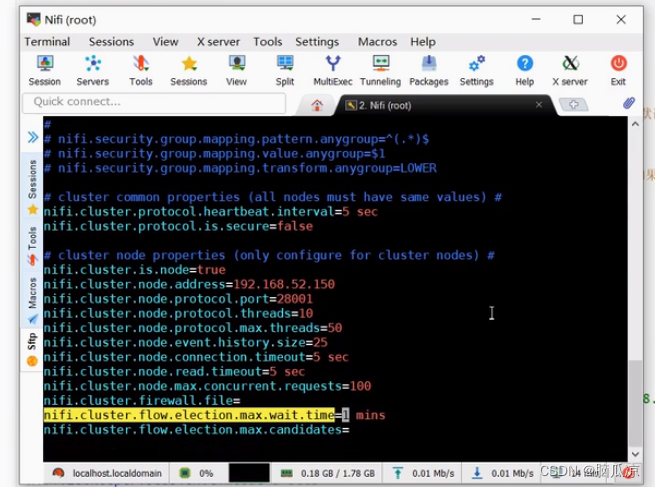Click the flow.election.max.candidates= line
The width and height of the screenshot is (655, 487).
pos(196,430)
